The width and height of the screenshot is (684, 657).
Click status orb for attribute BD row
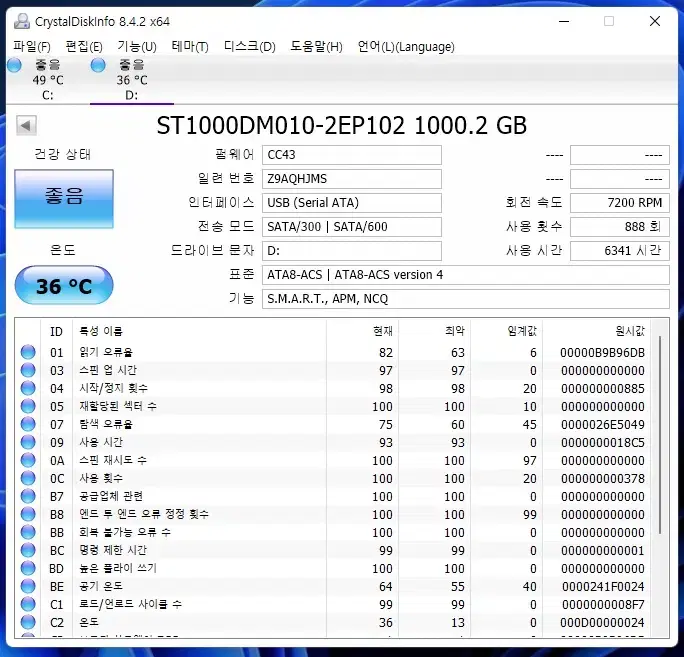pos(28,568)
